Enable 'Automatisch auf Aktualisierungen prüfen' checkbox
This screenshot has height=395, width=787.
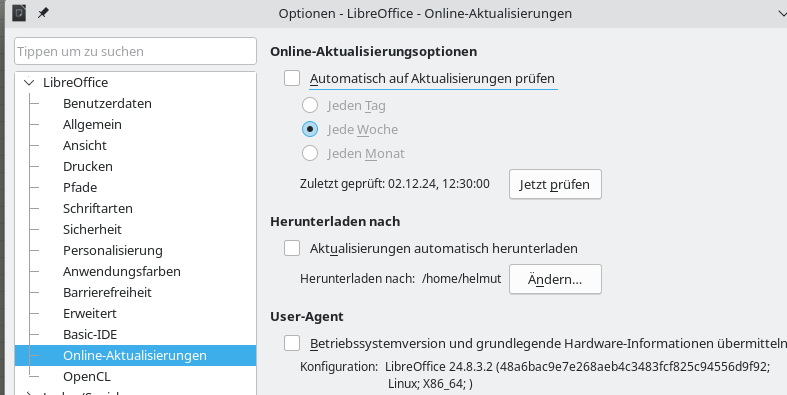292,78
